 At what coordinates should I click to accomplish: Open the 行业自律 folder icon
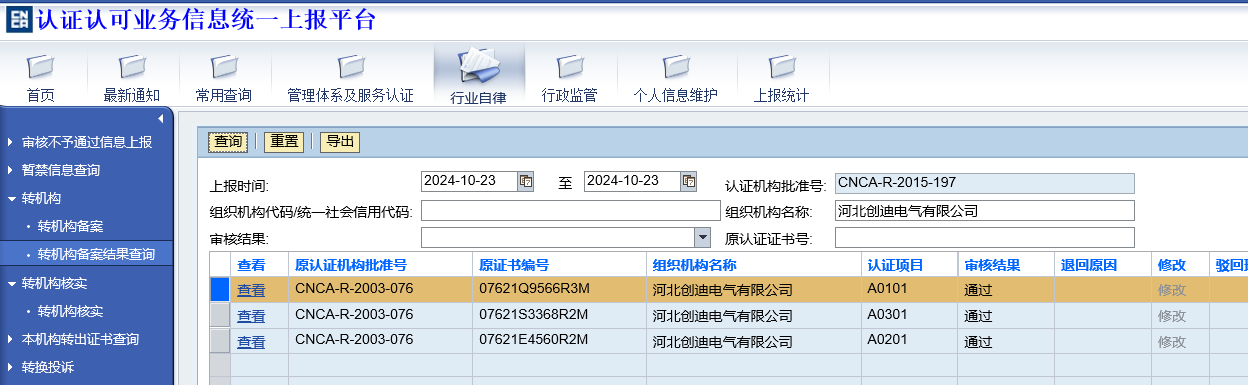[478, 66]
